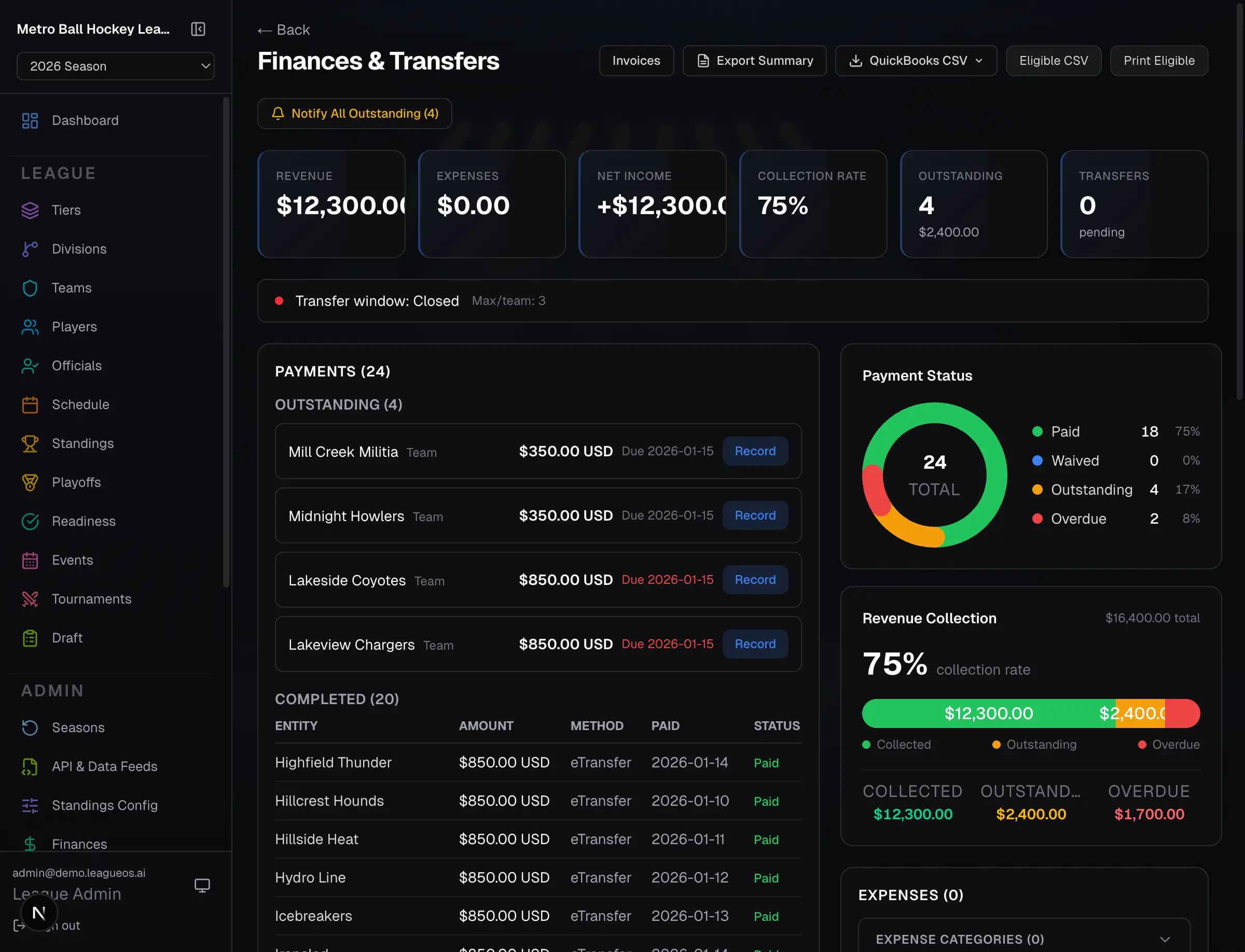The width and height of the screenshot is (1245, 952).
Task: Click the Revenue Collection progress bar
Action: [1030, 713]
